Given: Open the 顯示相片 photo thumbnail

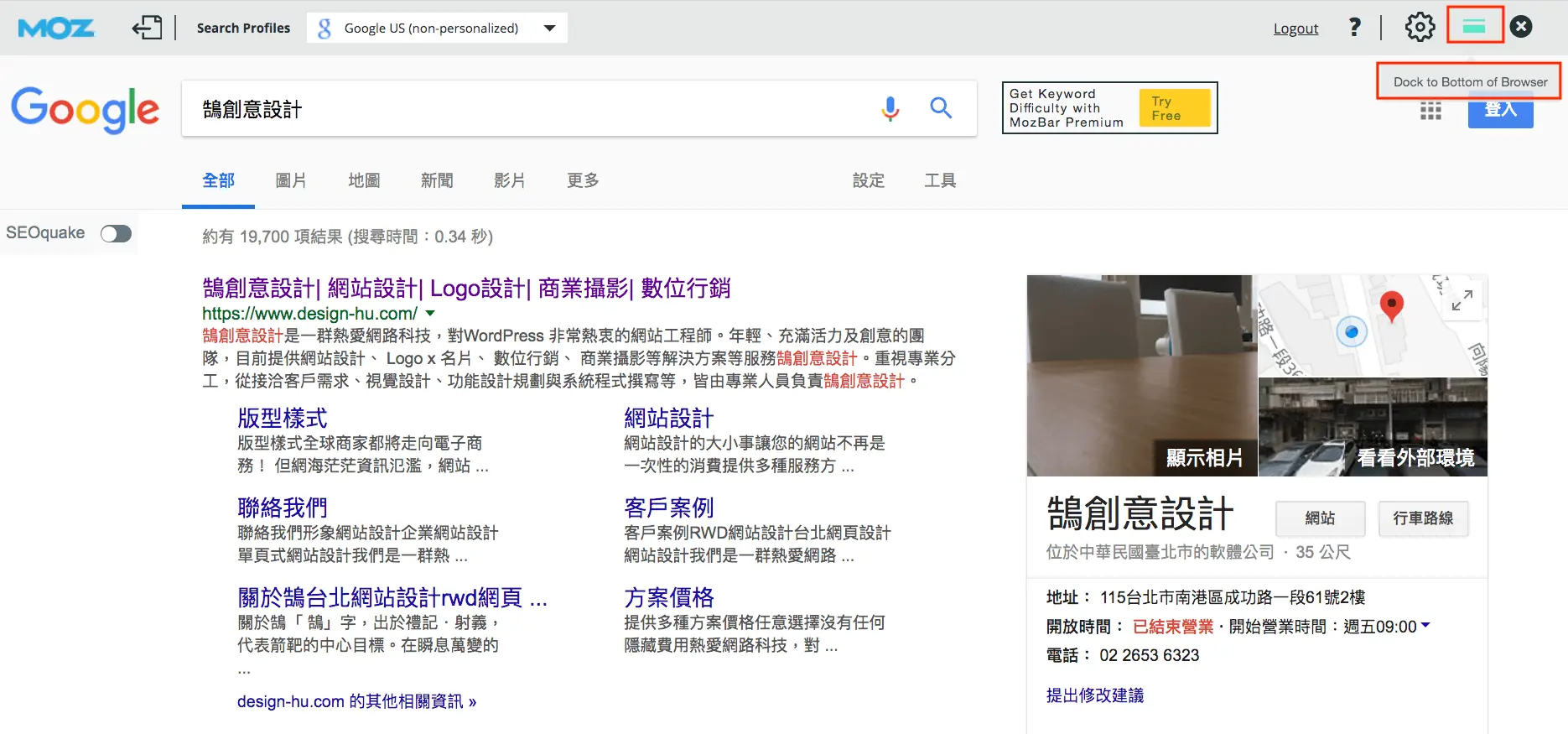Looking at the screenshot, I should (x=1141, y=376).
